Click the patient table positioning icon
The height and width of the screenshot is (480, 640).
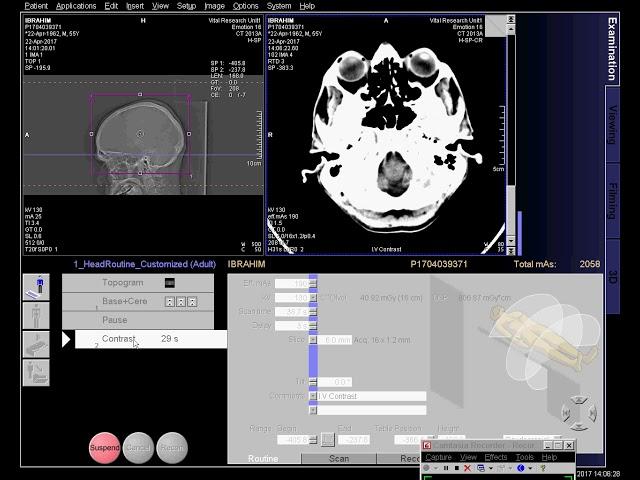click(36, 344)
